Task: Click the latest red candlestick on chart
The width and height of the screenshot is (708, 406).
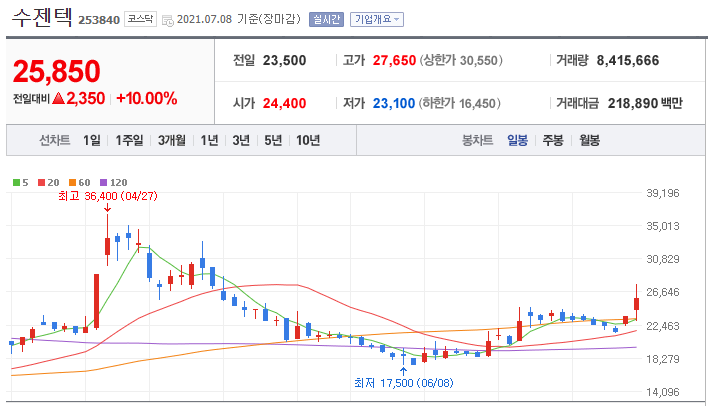Action: [637, 303]
